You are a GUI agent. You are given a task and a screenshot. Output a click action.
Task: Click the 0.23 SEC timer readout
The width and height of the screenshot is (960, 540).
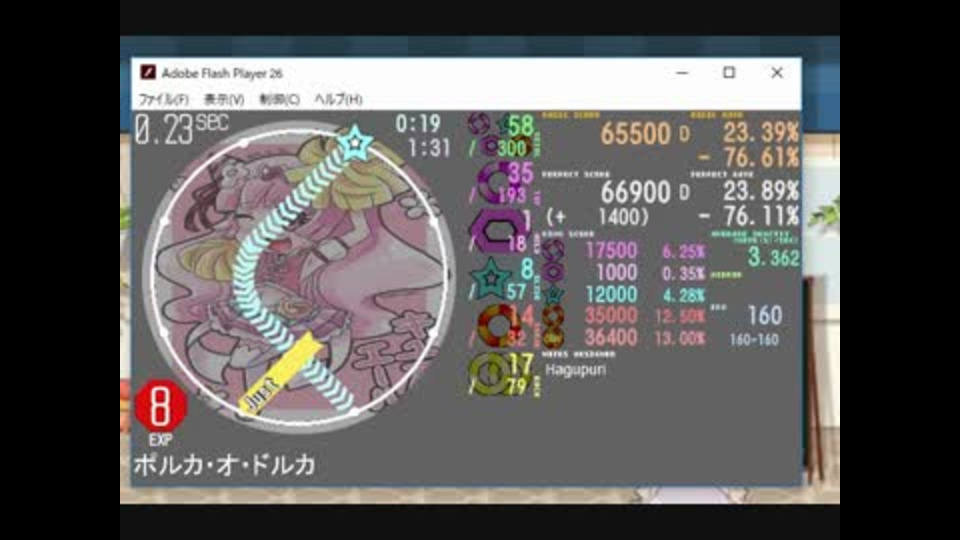[x=181, y=129]
